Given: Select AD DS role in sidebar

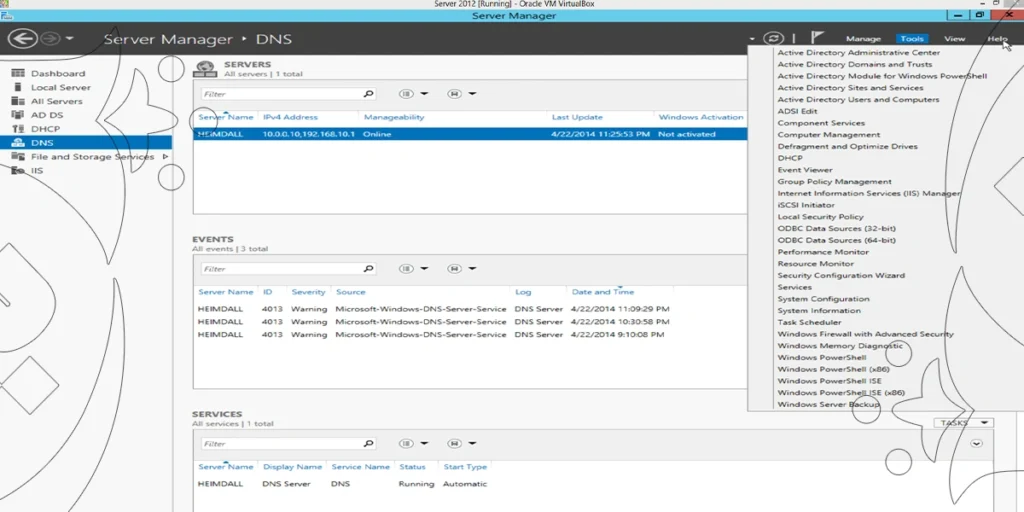Looking at the screenshot, I should point(46,115).
